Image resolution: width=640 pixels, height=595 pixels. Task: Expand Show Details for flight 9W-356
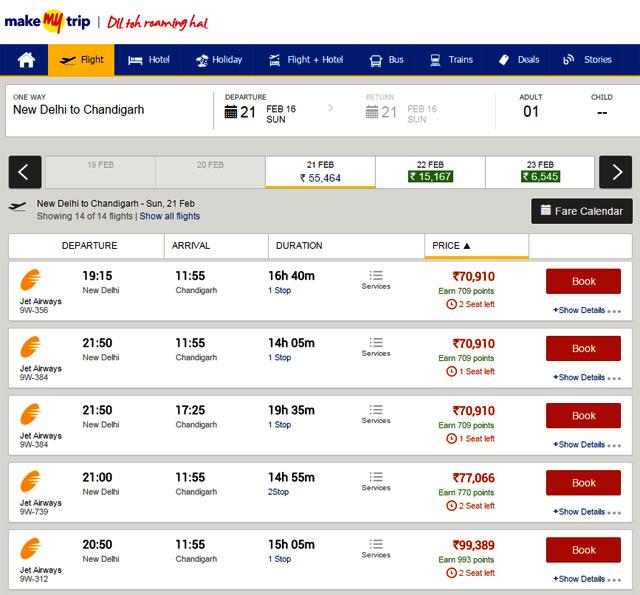pos(587,310)
